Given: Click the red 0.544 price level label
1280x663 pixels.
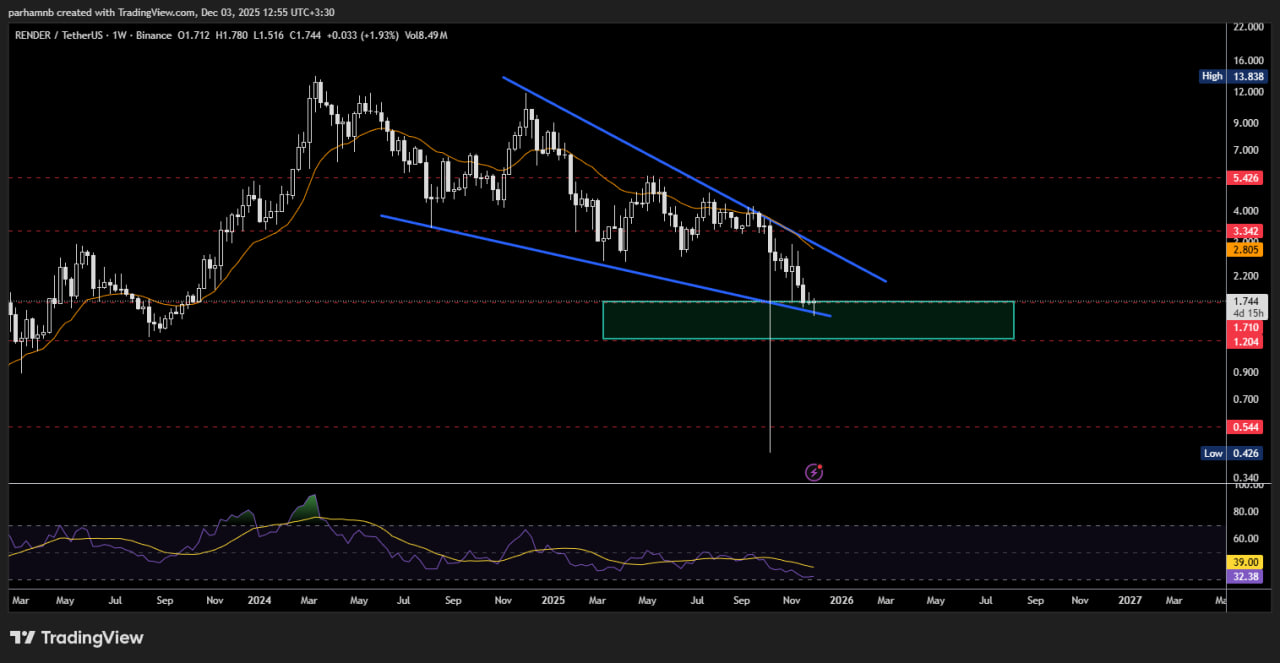Looking at the screenshot, I should tap(1246, 427).
